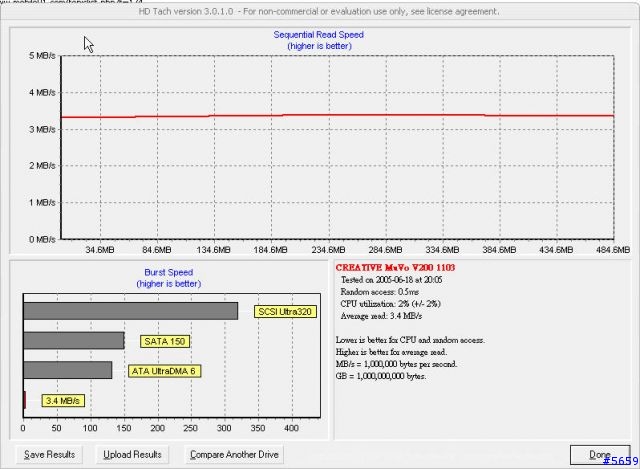The height and width of the screenshot is (469, 640).
Task: Click the 384.6MB x-axis label
Action: [x=499, y=249]
